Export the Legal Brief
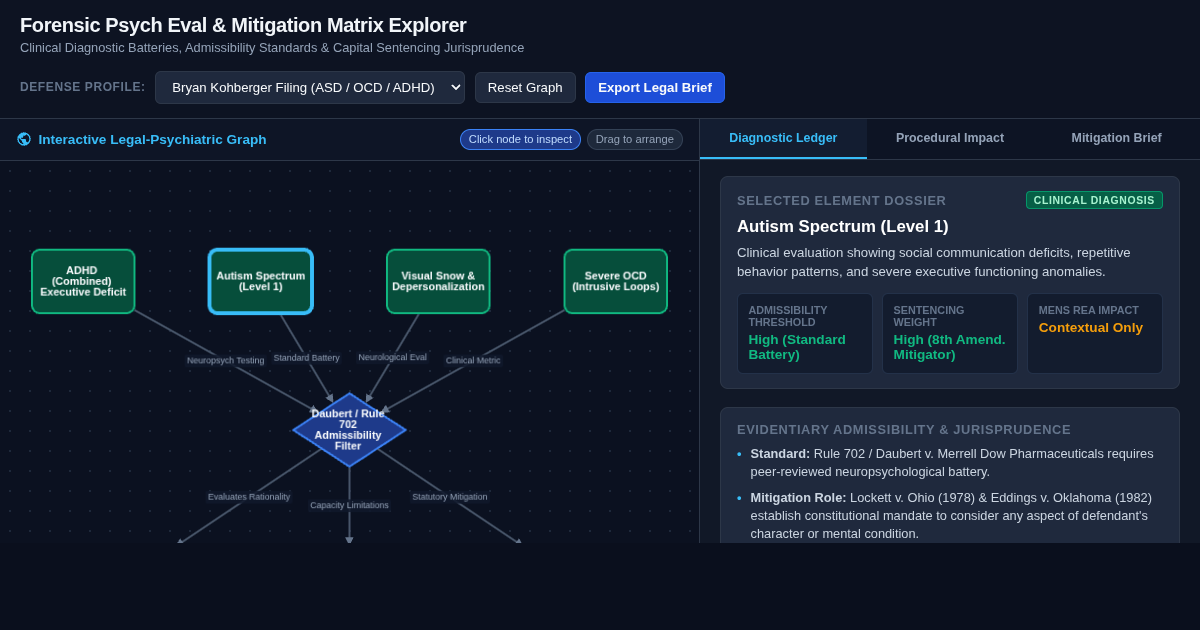The image size is (1200, 630). (x=655, y=87)
